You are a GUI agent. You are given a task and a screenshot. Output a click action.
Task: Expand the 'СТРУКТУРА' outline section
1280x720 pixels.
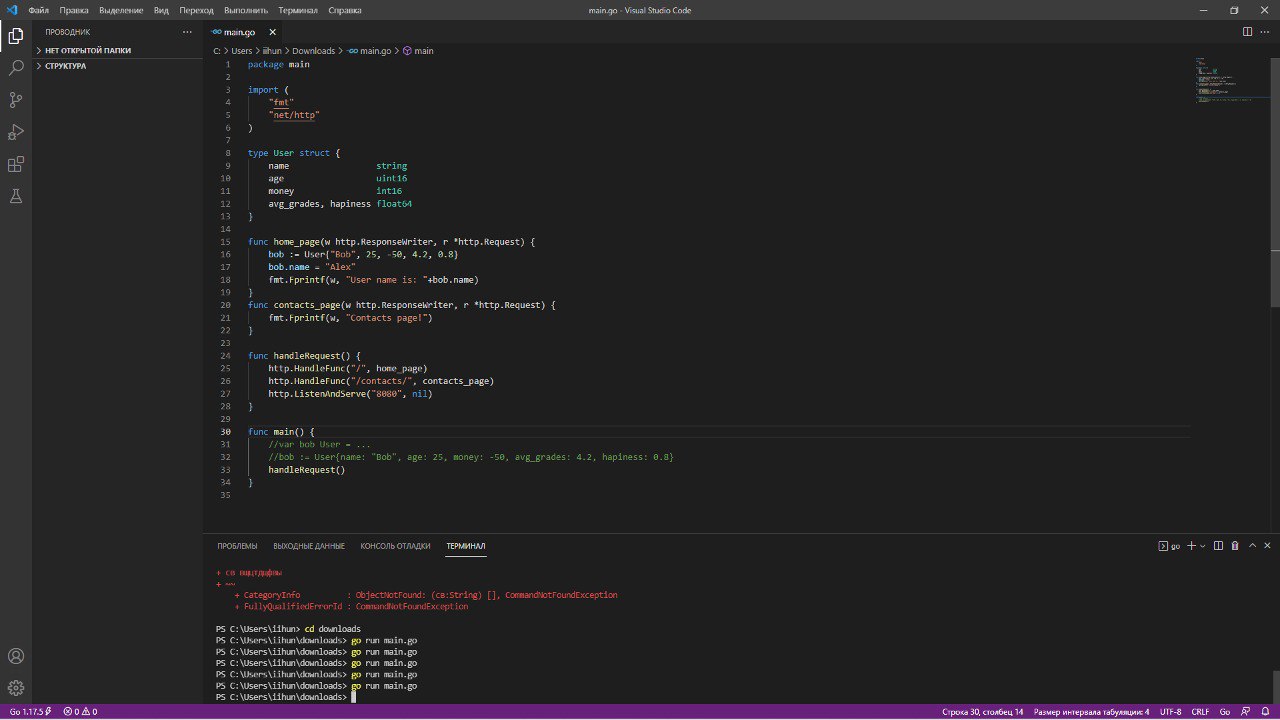click(x=65, y=66)
